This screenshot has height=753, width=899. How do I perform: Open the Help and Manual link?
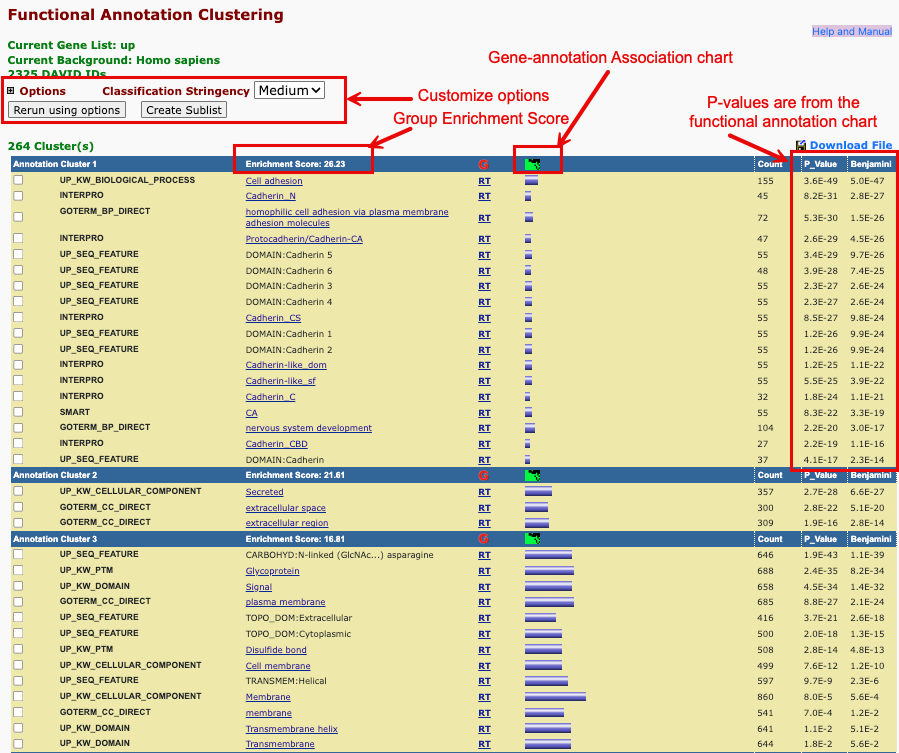(851, 32)
